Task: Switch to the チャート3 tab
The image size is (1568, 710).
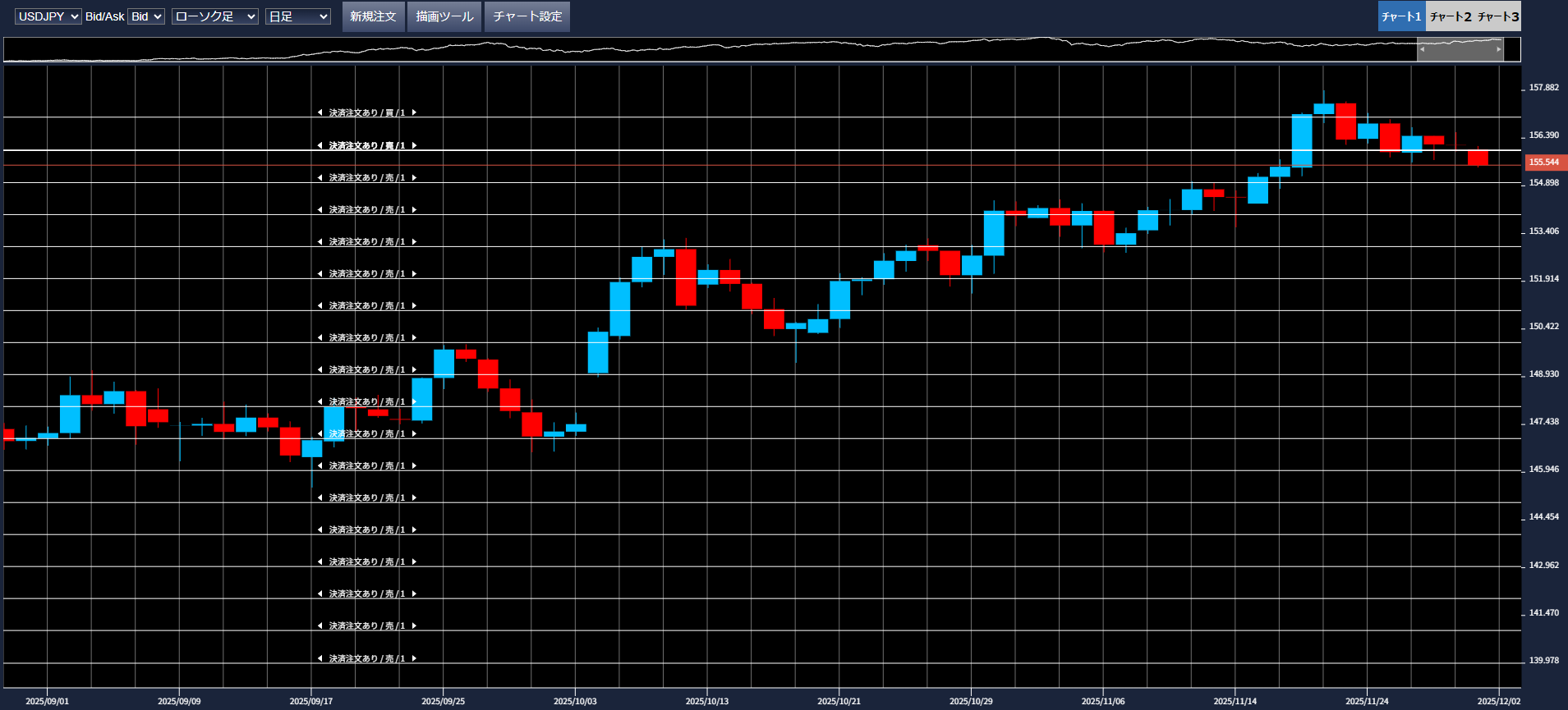Action: pyautogui.click(x=1497, y=16)
